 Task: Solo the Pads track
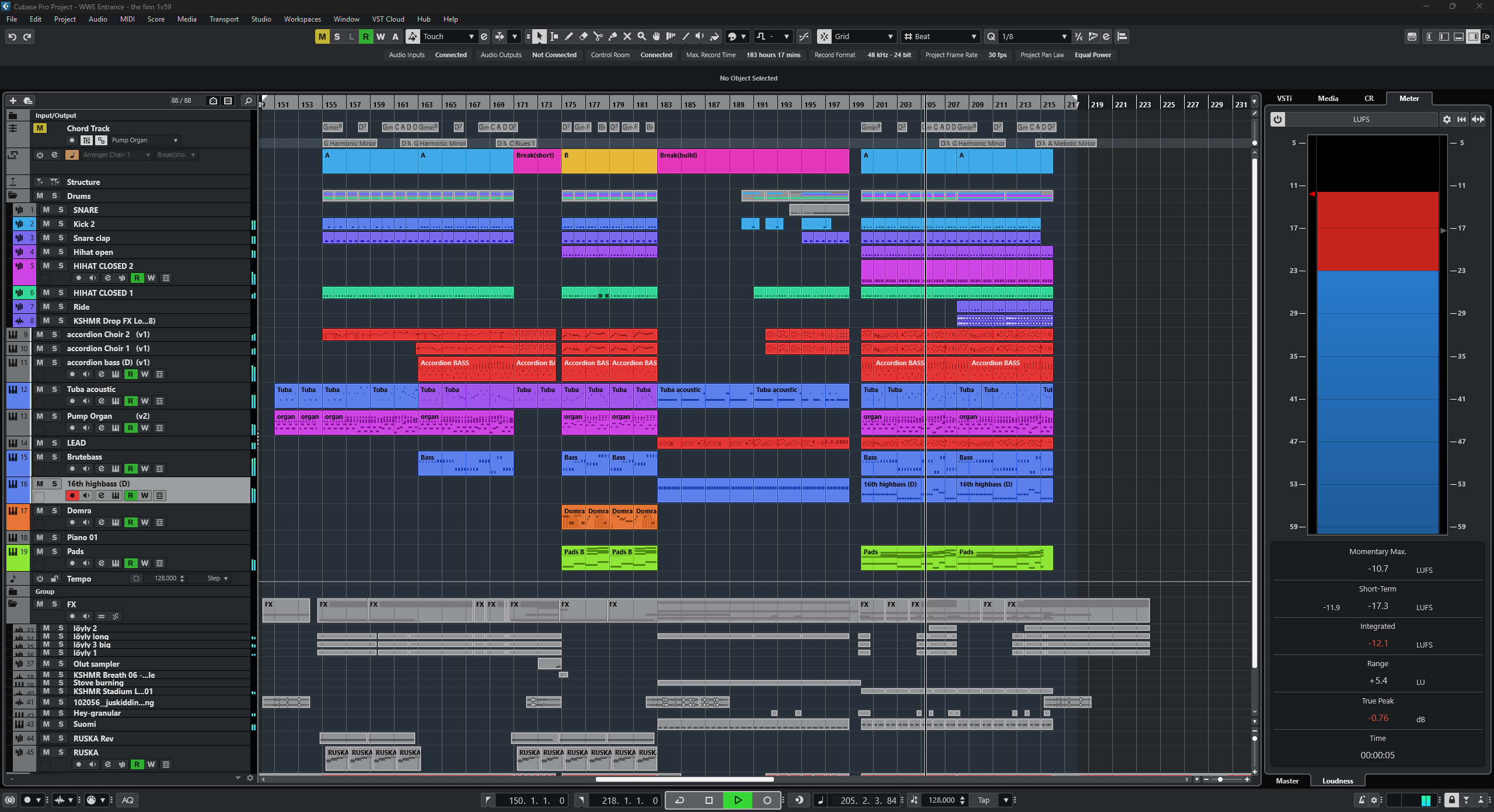tap(54, 552)
